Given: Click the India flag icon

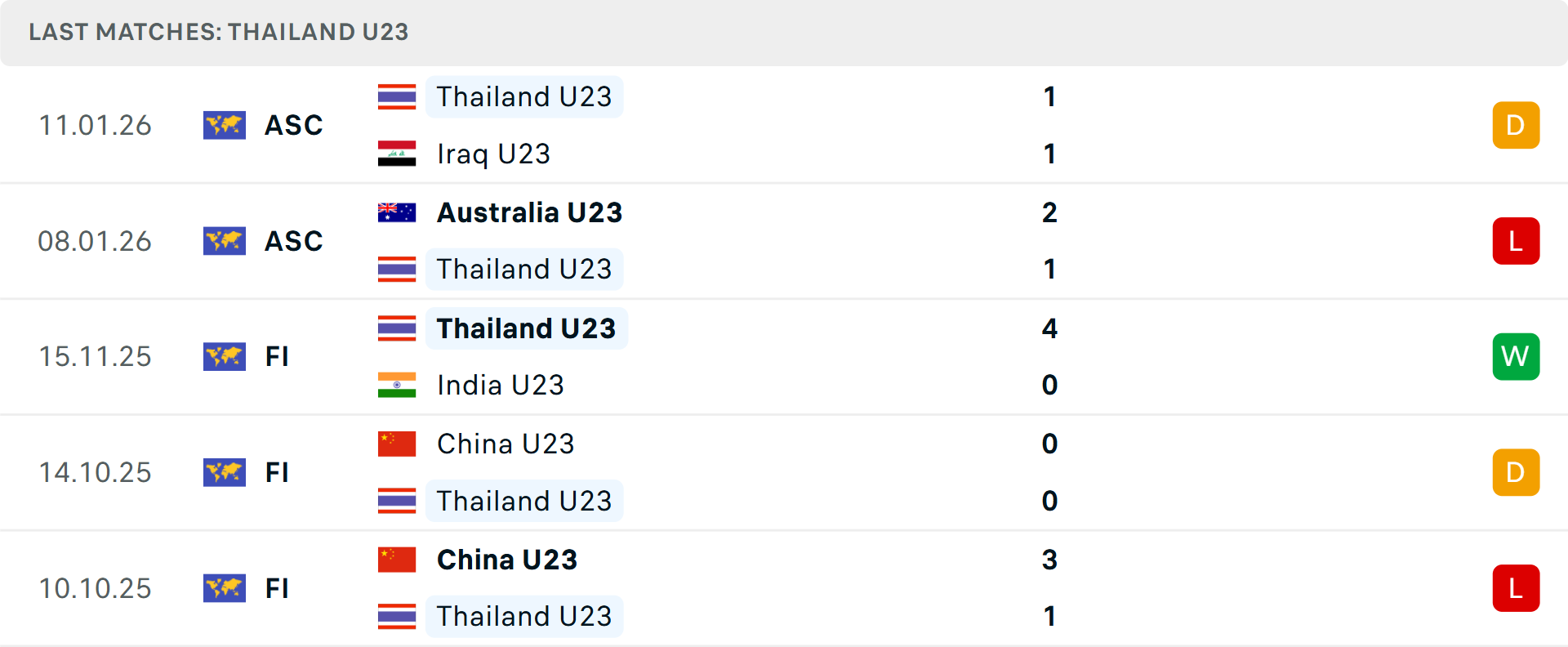Looking at the screenshot, I should [397, 385].
